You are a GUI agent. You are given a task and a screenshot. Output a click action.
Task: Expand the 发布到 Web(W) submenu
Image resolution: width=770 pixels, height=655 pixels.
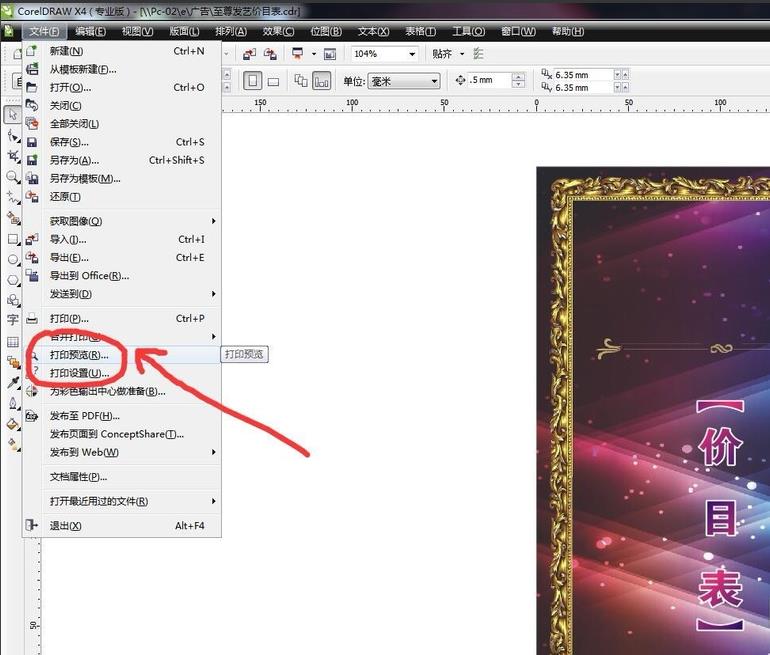122,452
